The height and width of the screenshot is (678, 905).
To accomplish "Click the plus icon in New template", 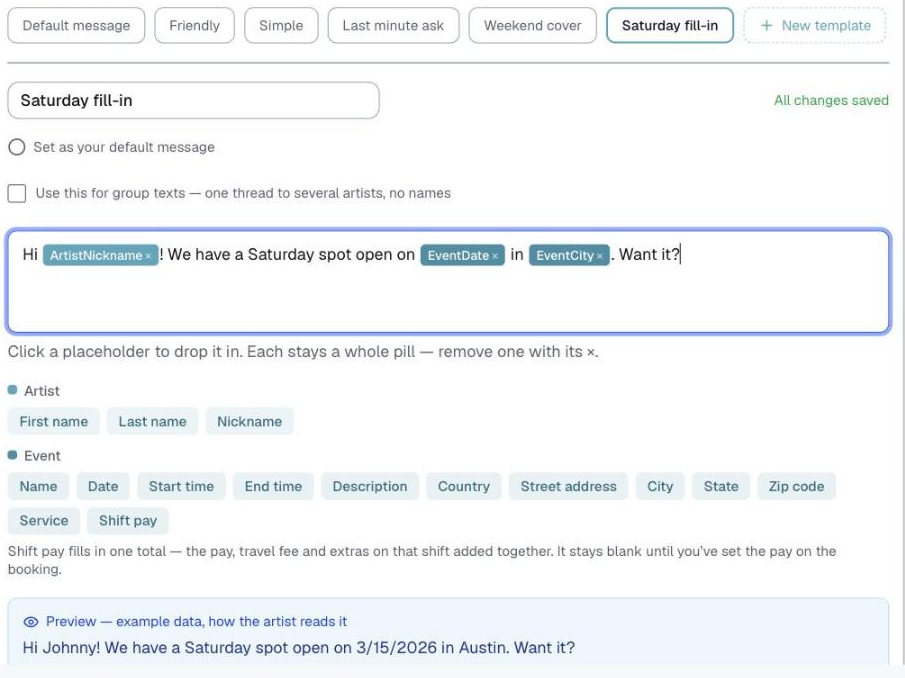I will 766,25.
